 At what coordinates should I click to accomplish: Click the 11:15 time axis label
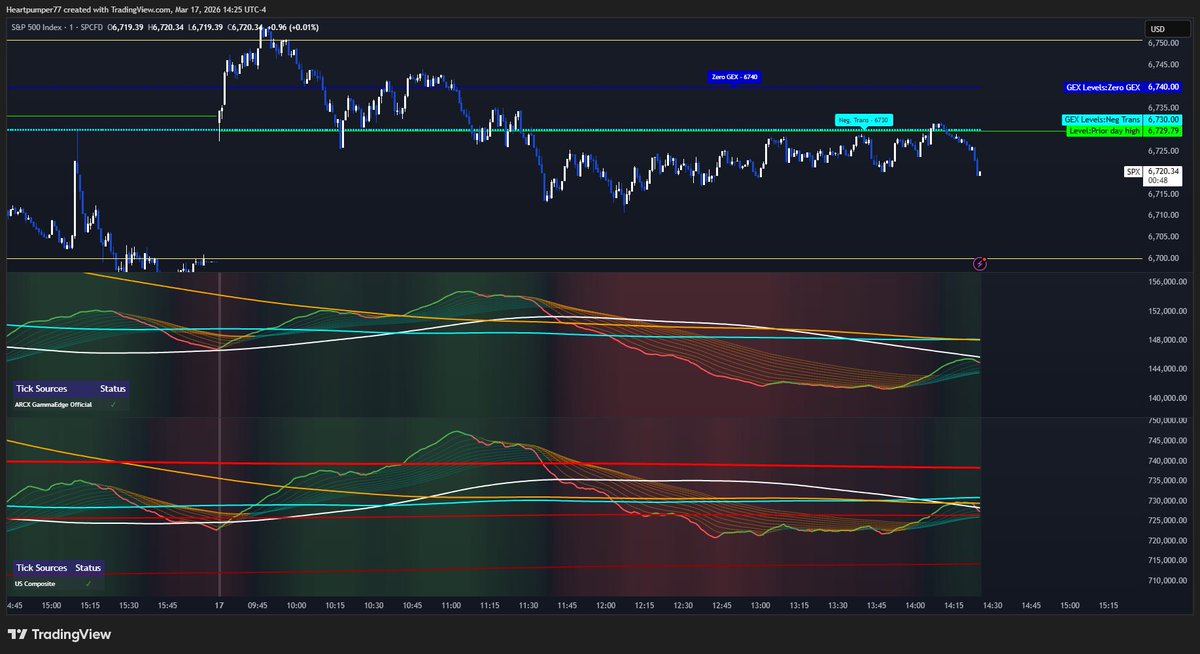(490, 605)
